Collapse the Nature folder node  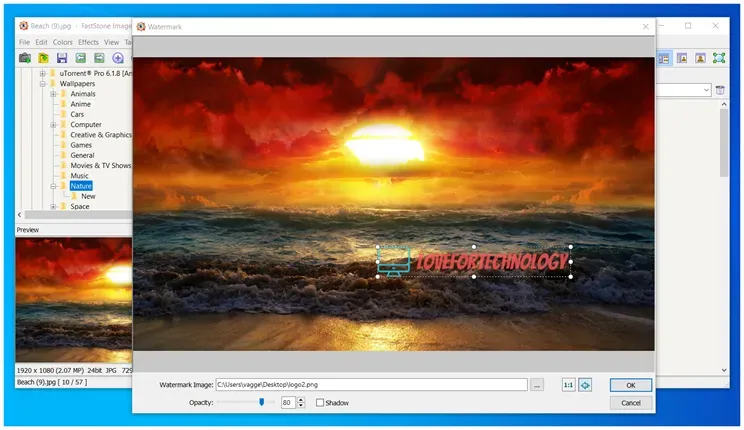[x=54, y=186]
